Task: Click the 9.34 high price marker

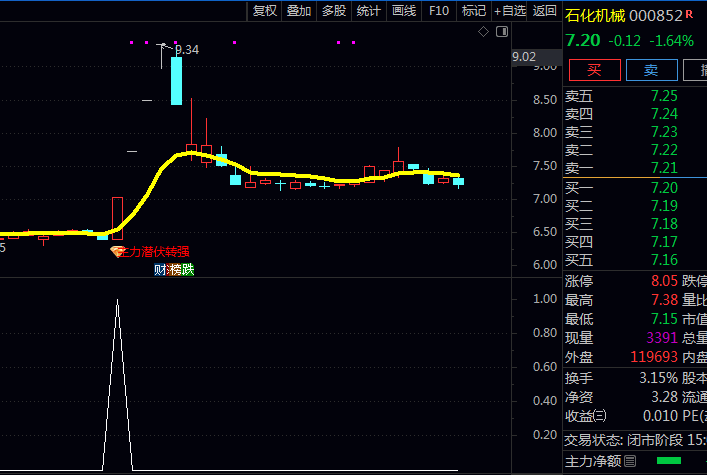Action: (x=186, y=50)
